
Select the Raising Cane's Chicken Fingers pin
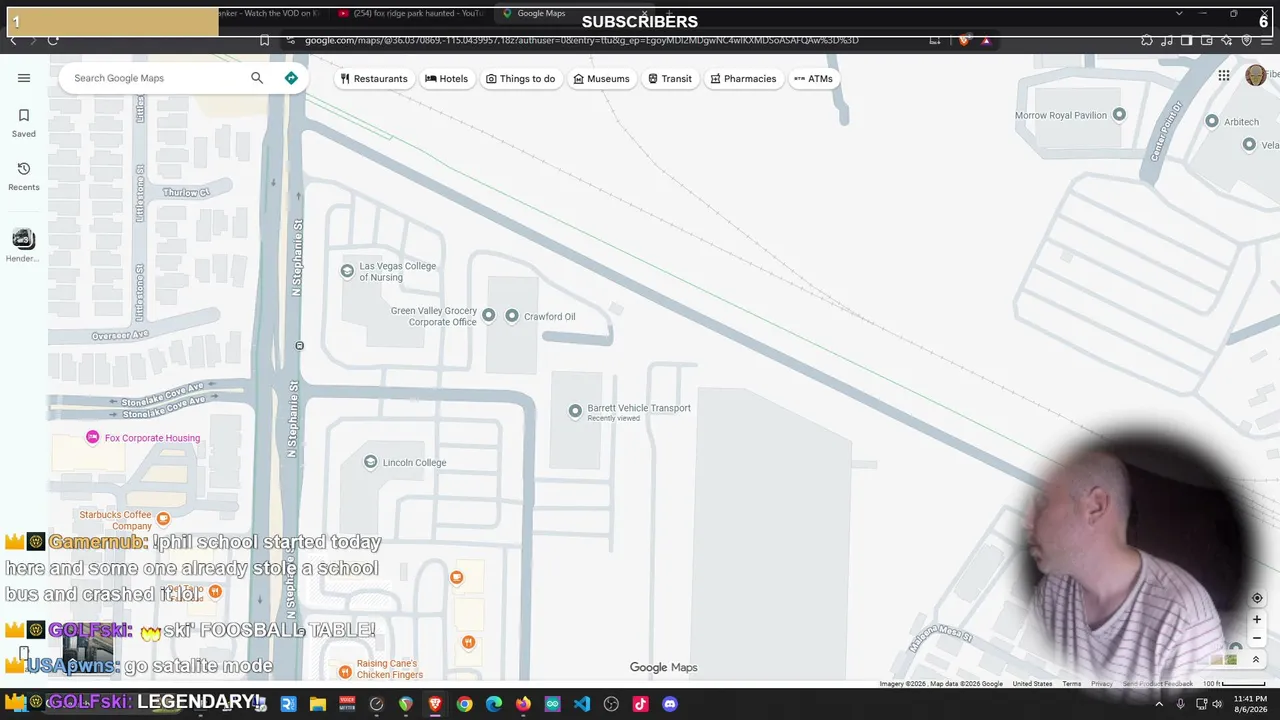(345, 671)
